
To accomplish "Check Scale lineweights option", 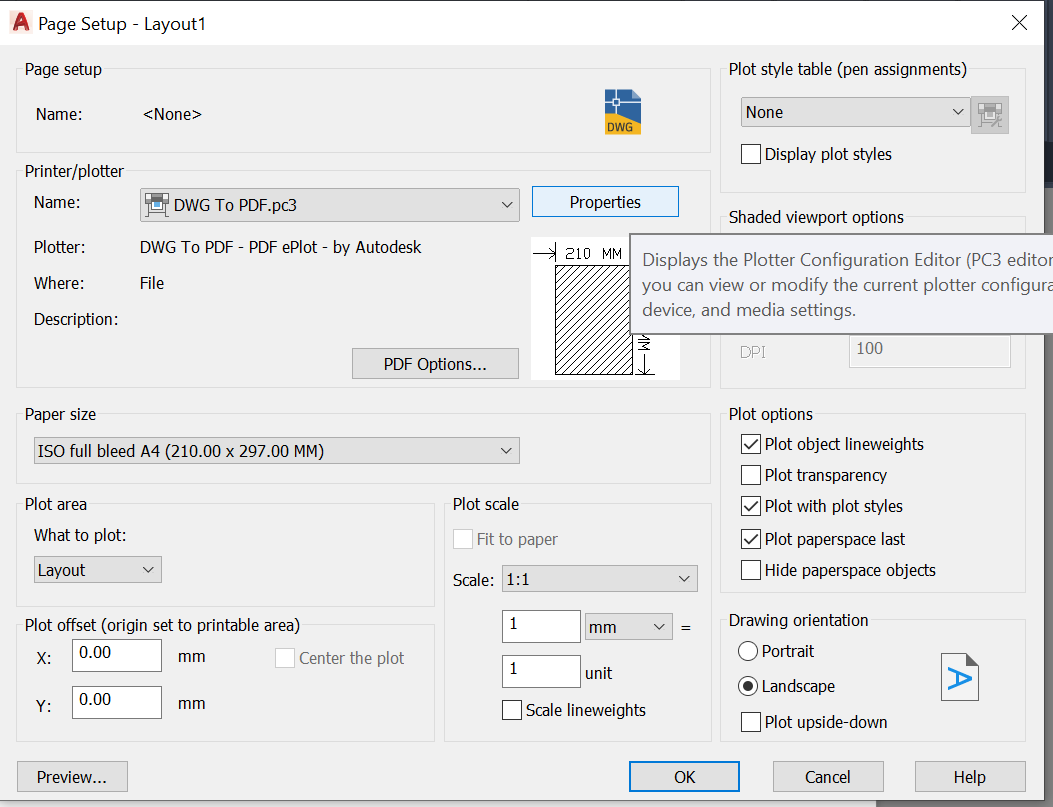I will coord(512,710).
